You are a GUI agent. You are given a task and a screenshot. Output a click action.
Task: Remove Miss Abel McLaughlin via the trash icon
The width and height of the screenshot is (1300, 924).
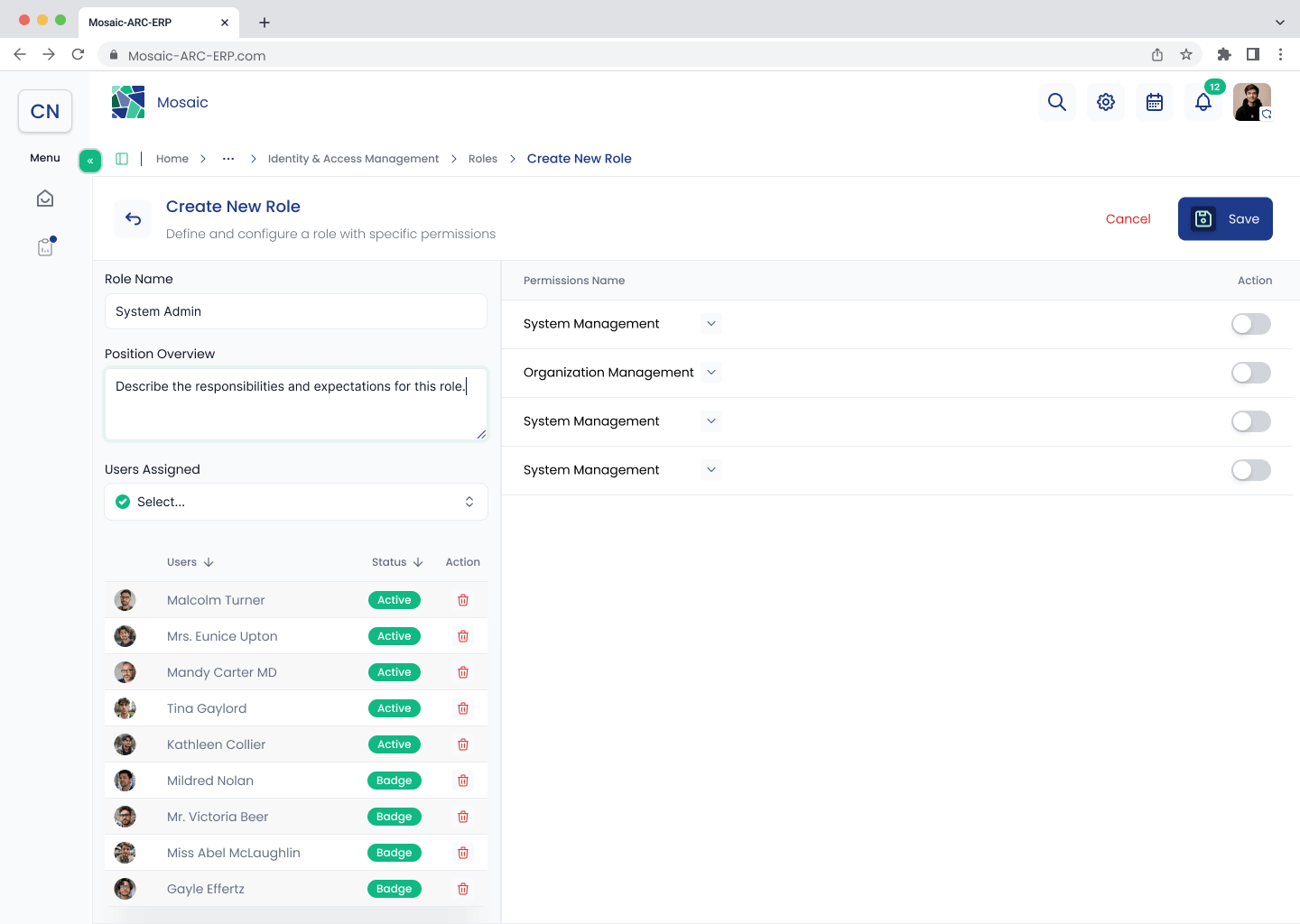(463, 853)
